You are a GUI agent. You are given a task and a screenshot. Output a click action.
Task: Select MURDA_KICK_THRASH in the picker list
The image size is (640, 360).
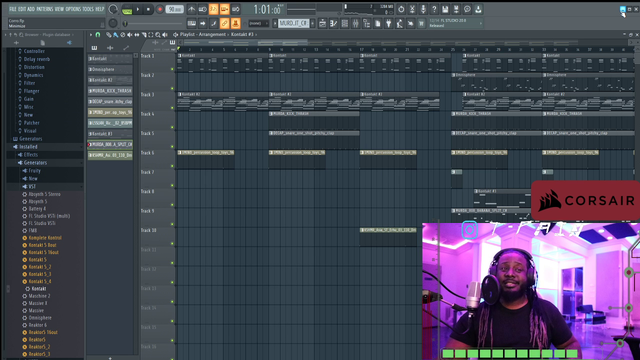tap(110, 91)
